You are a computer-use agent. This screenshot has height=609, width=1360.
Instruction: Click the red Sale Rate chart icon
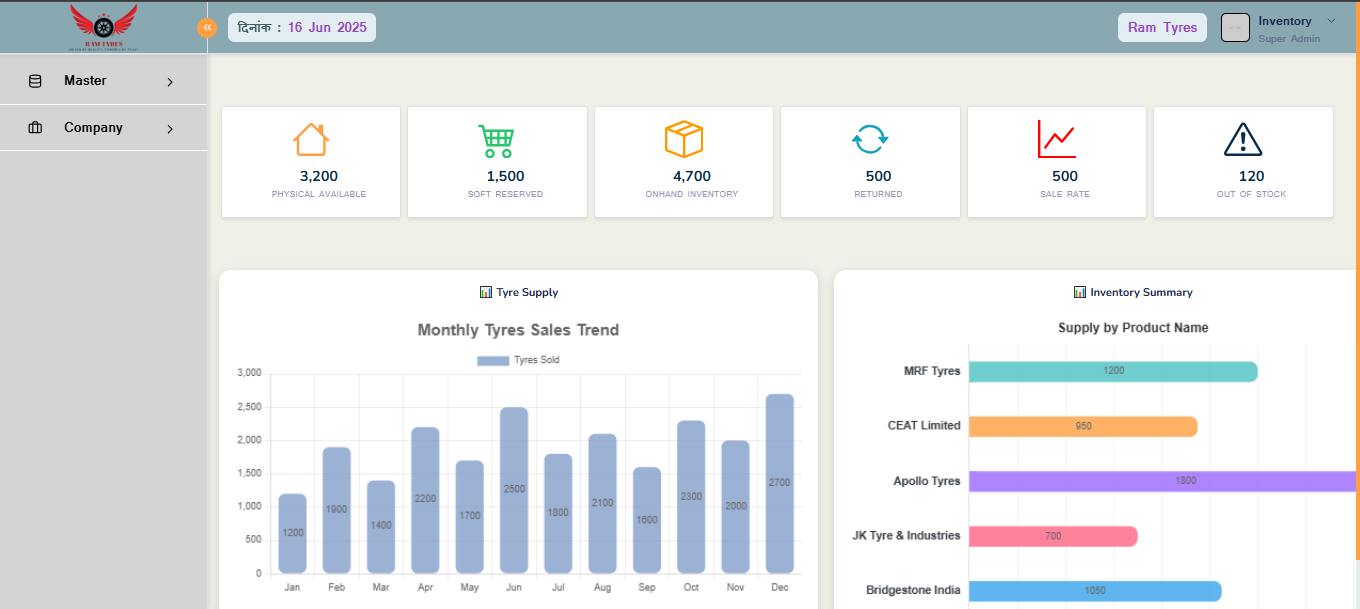pos(1056,140)
